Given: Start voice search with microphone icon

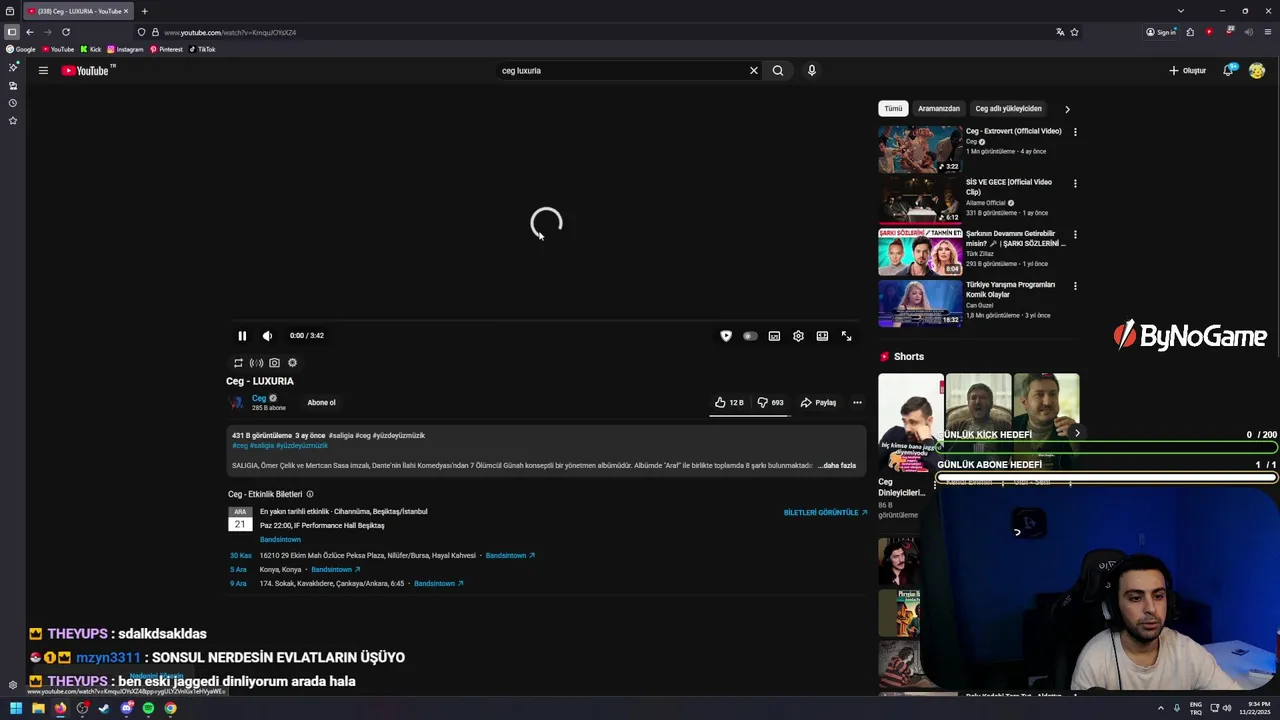Looking at the screenshot, I should click(812, 71).
